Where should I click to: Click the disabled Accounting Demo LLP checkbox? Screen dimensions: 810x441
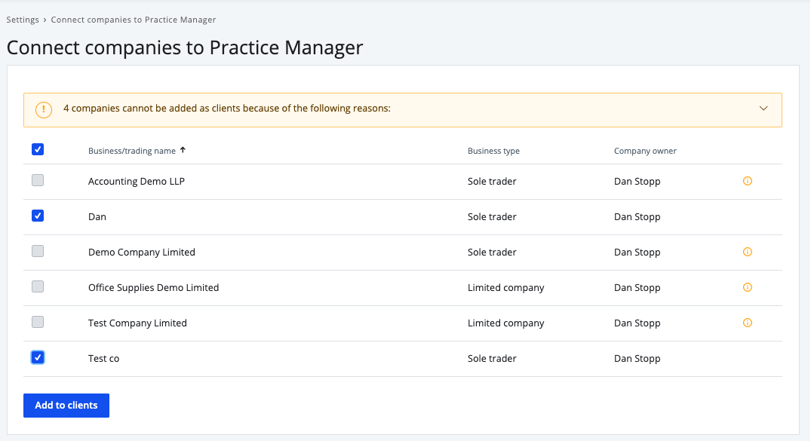click(x=38, y=180)
